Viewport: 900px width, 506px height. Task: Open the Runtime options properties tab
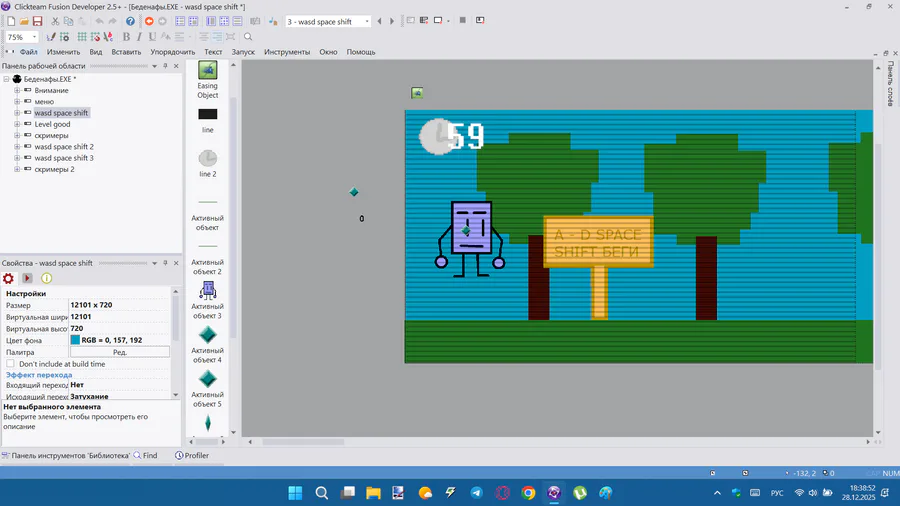pos(27,278)
